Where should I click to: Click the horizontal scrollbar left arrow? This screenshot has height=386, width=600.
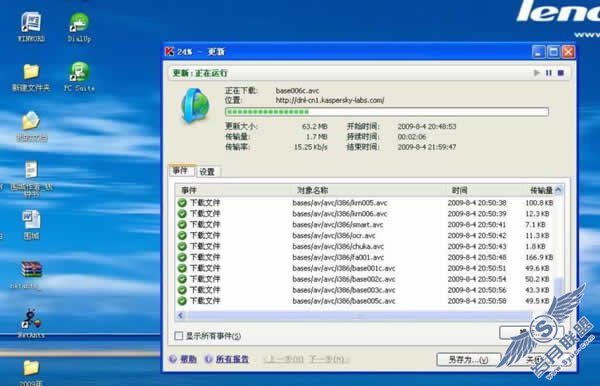pyautogui.click(x=181, y=315)
